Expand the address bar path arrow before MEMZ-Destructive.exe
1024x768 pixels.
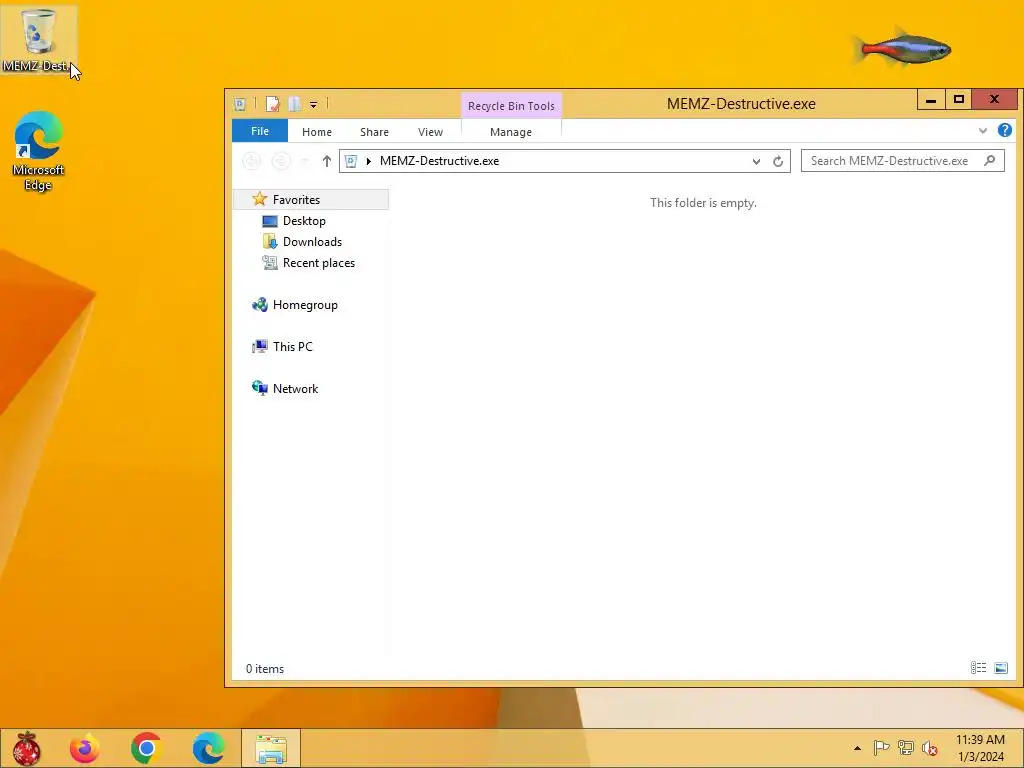369,161
